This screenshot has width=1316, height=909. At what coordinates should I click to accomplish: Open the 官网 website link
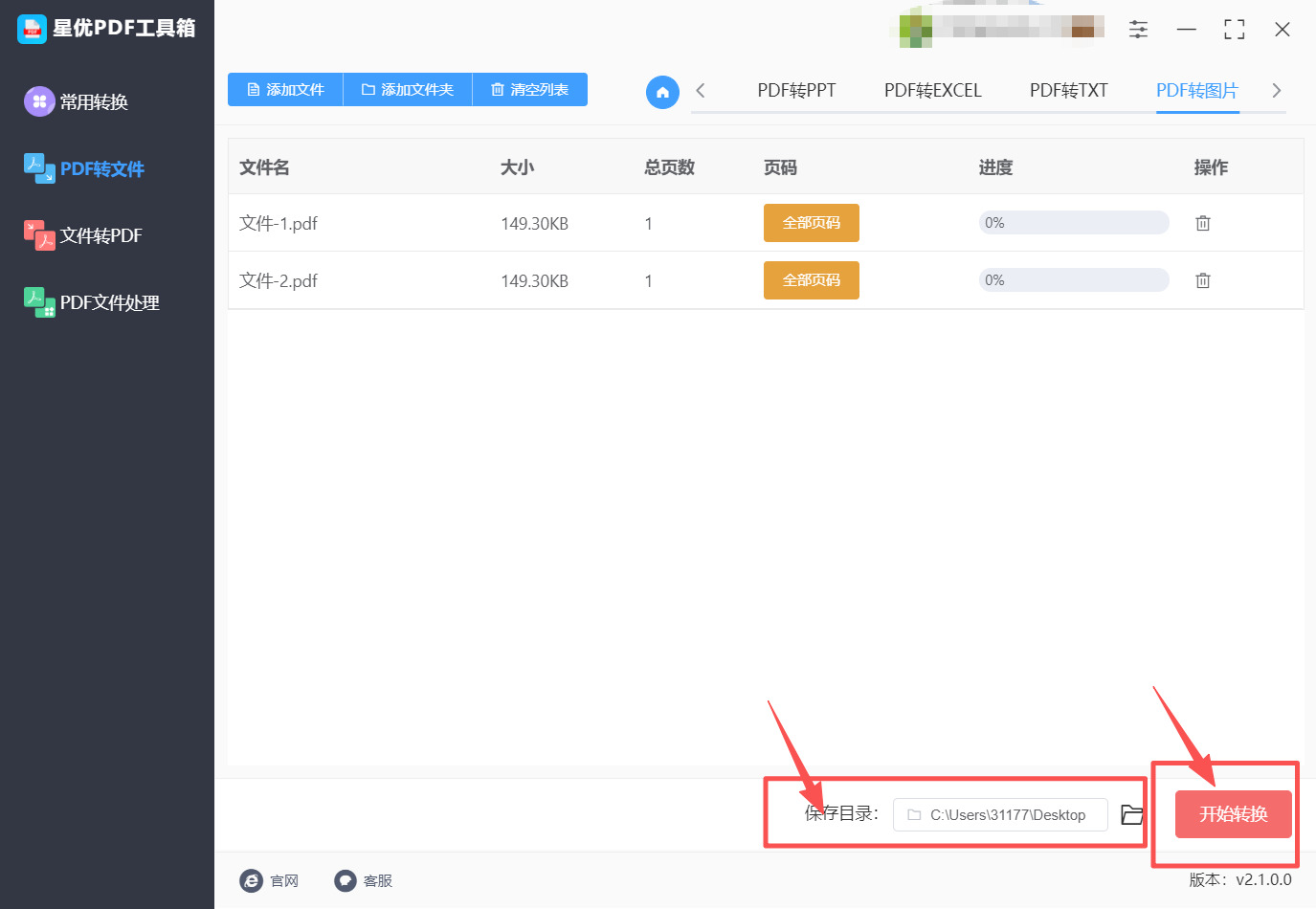point(269,880)
